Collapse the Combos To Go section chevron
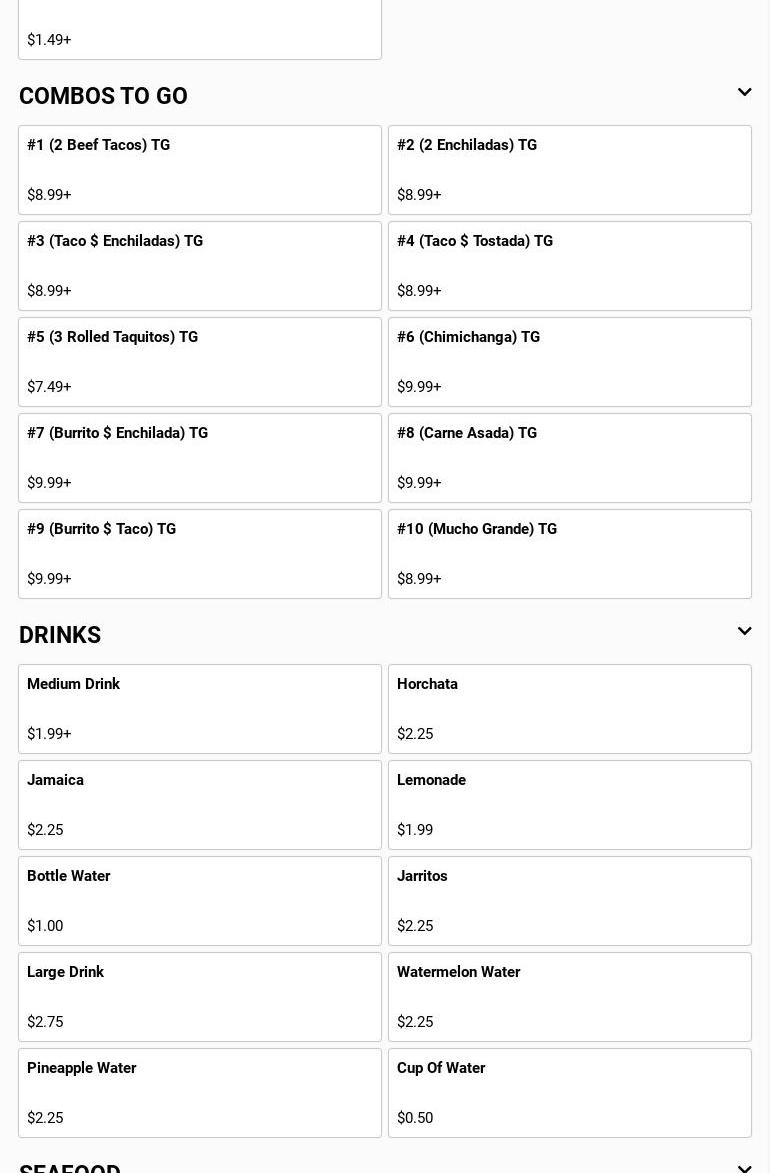This screenshot has height=1173, width=770. point(744,93)
